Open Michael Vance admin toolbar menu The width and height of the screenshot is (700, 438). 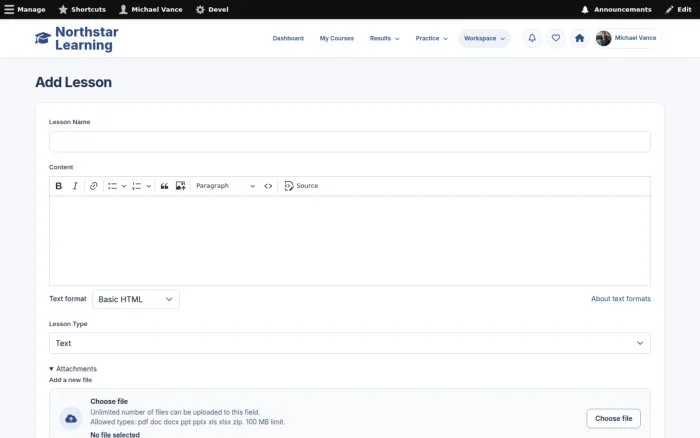pyautogui.click(x=151, y=9)
